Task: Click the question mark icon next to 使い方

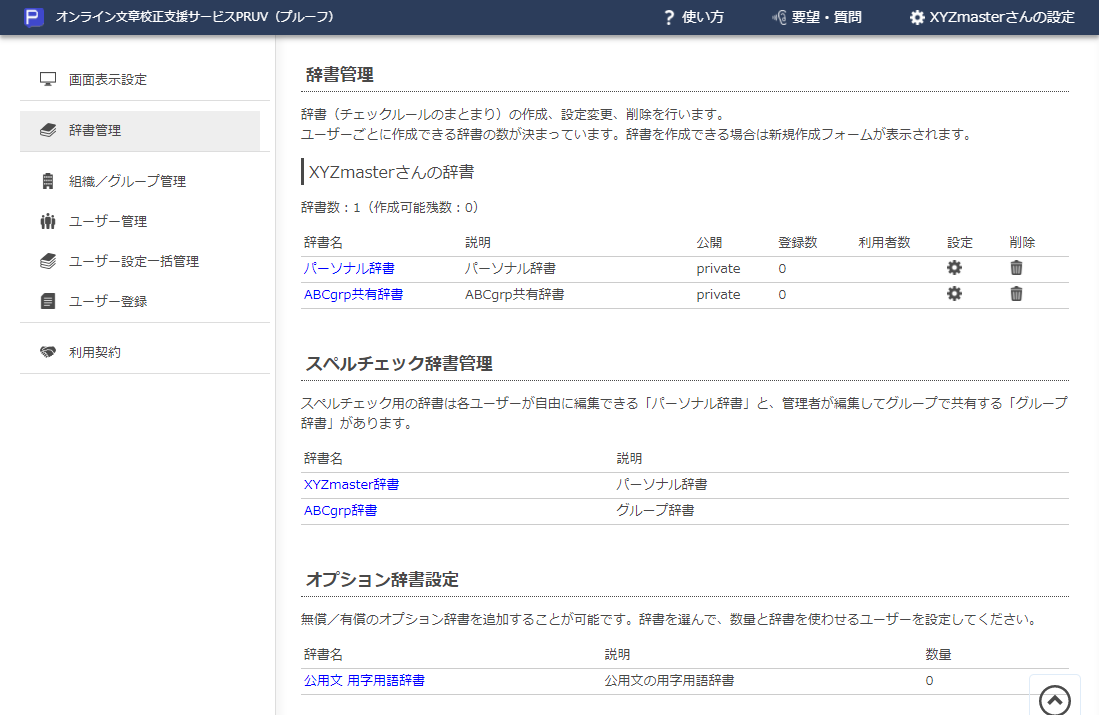Action: (x=668, y=17)
